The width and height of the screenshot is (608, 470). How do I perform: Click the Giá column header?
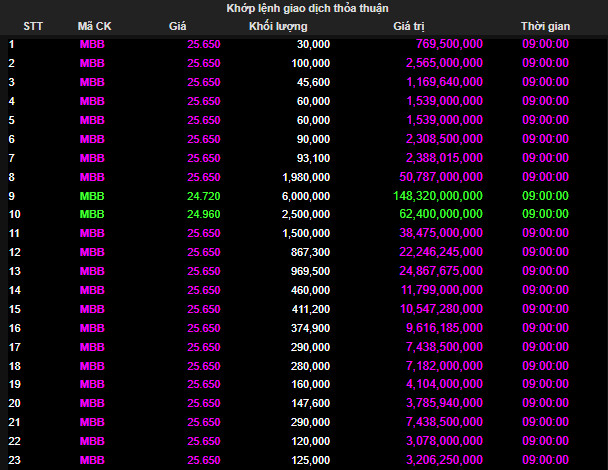[x=178, y=26]
